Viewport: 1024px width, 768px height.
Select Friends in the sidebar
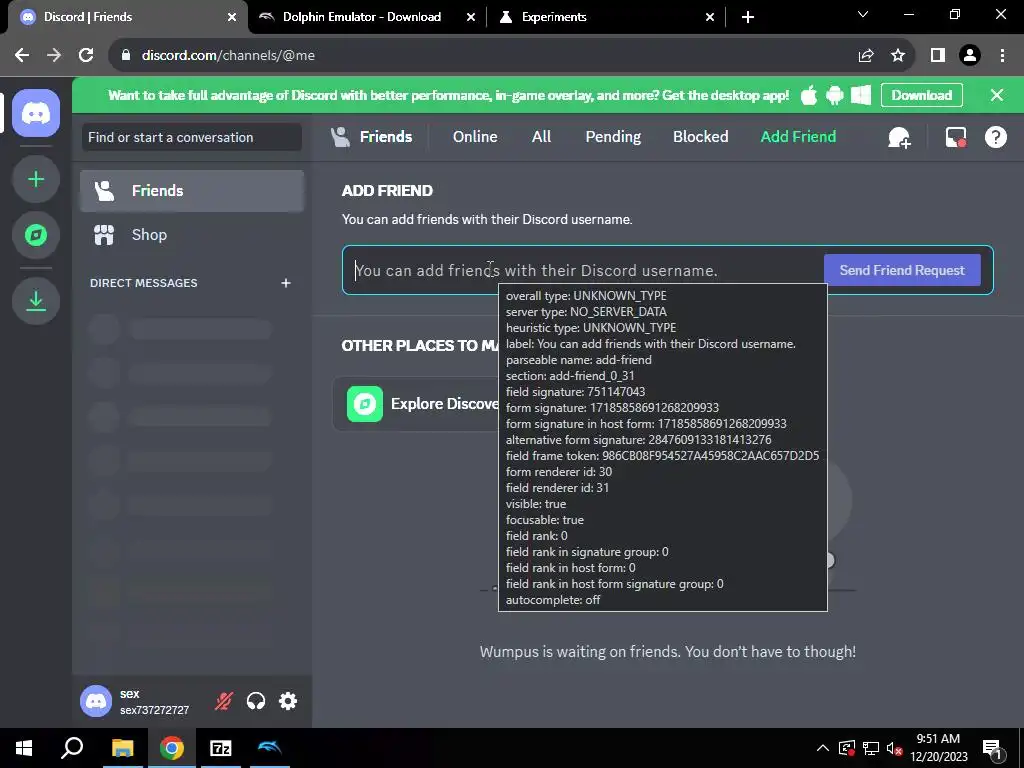(191, 191)
